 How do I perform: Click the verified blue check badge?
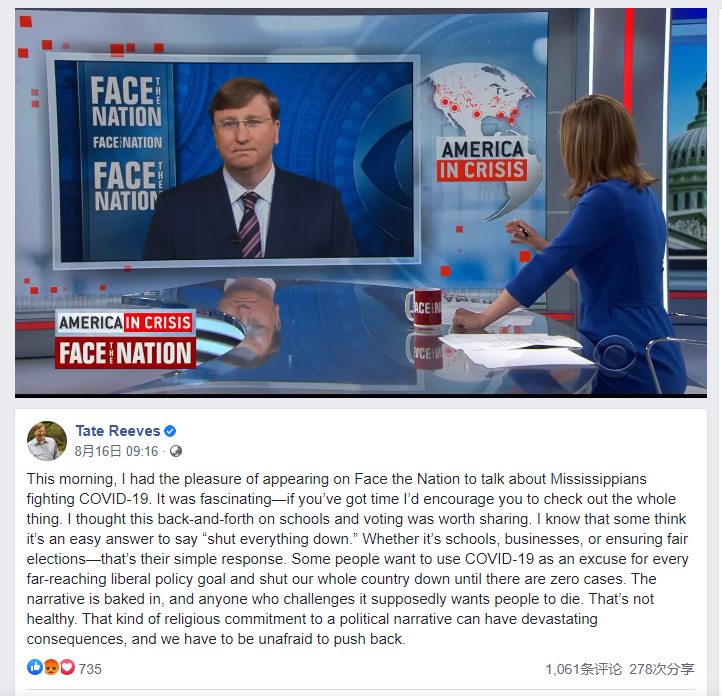click(x=170, y=431)
